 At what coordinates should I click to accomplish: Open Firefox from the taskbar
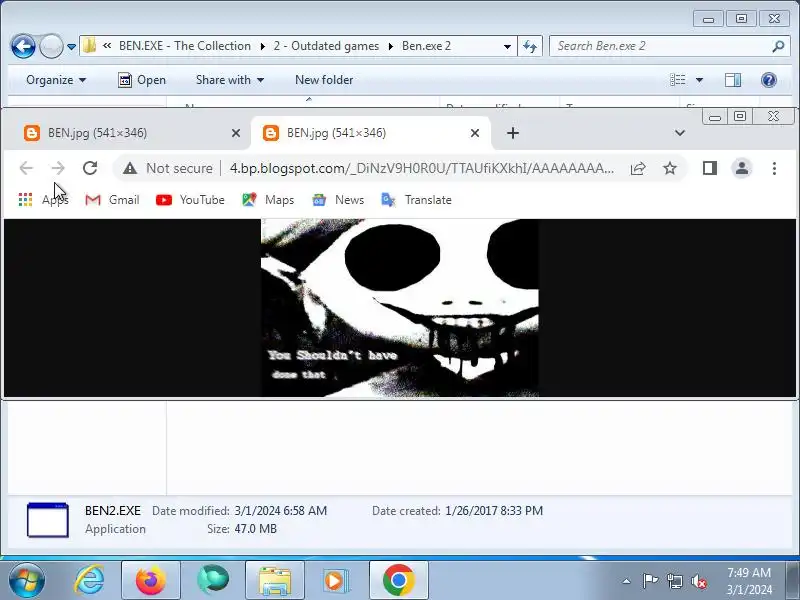coord(151,580)
